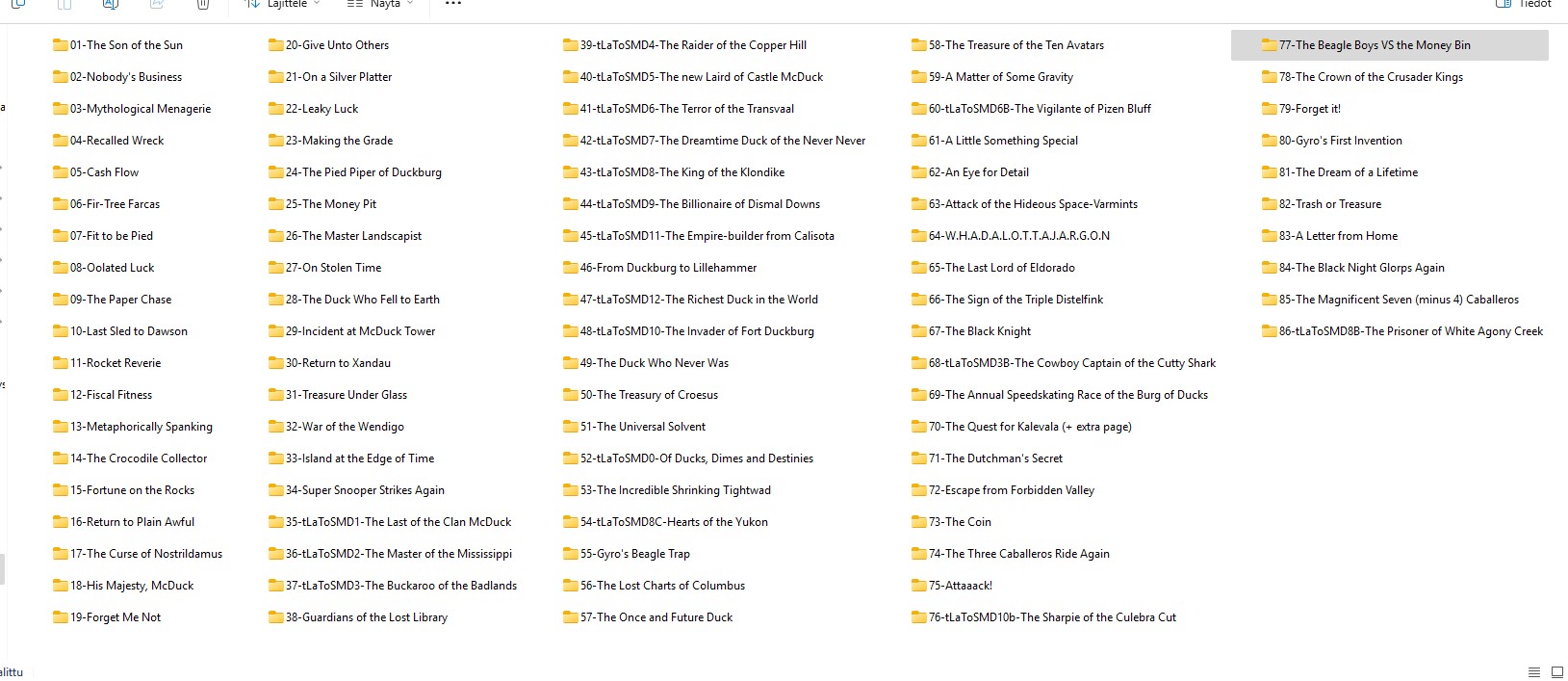Click folder icon of 62-An Eye for Detail

pyautogui.click(x=919, y=172)
